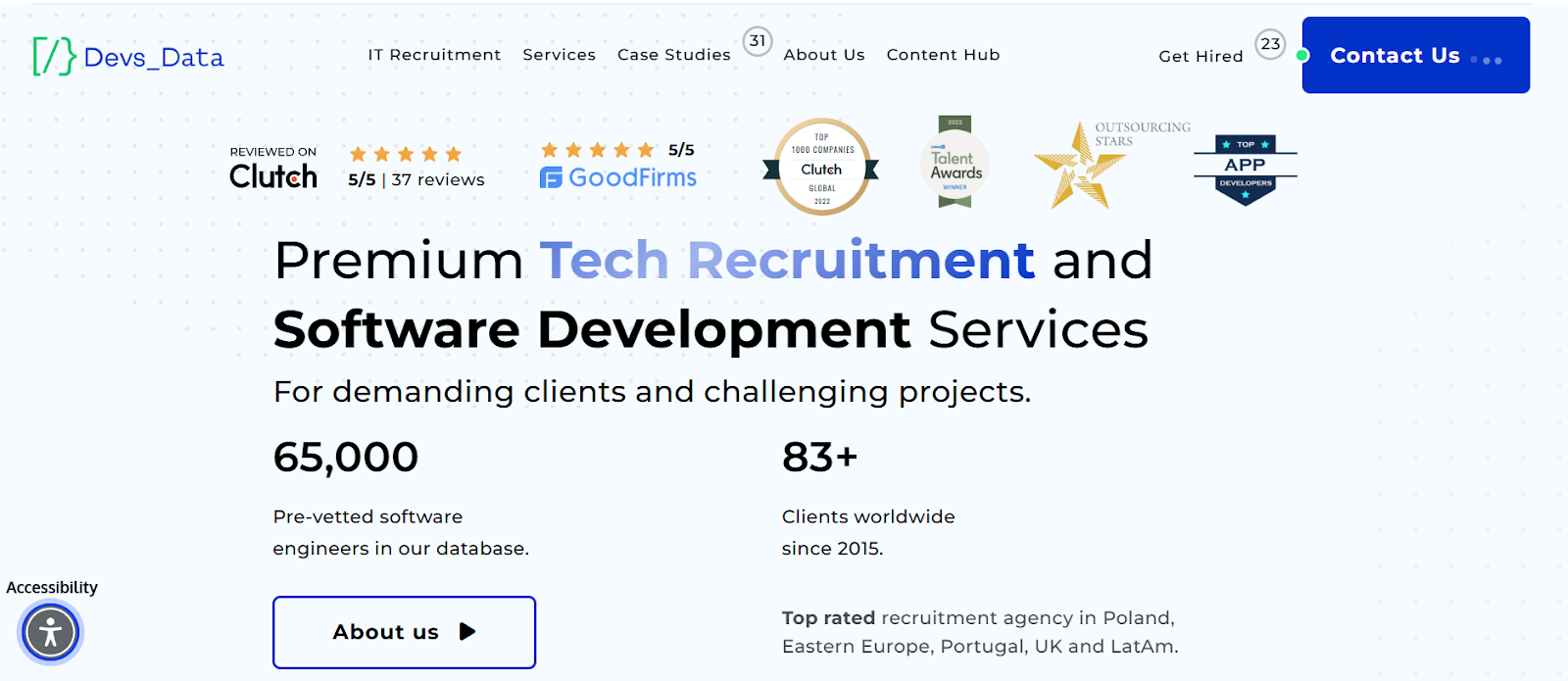This screenshot has height=681, width=1568.
Task: Click the GoodFirms '5/5' score text
Action: click(x=681, y=150)
